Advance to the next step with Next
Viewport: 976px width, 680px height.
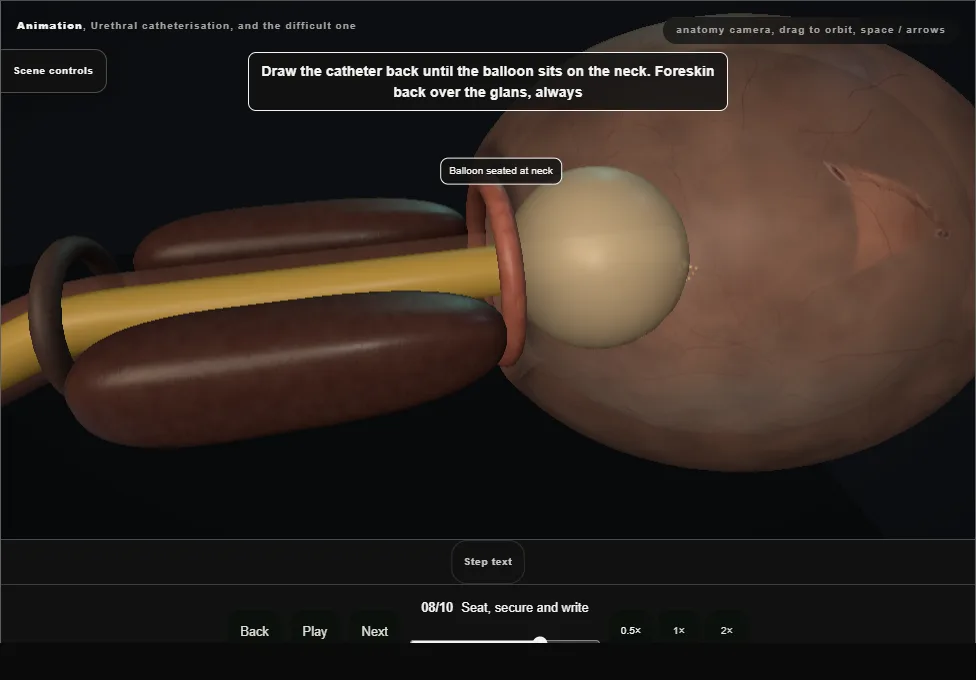pyautogui.click(x=375, y=631)
